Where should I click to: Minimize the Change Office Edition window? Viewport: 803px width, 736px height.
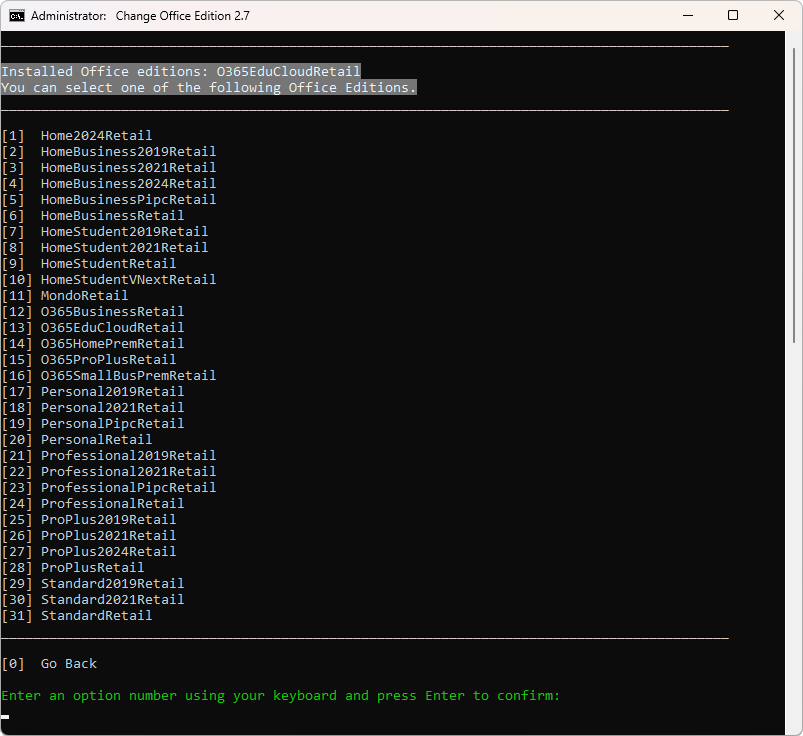[x=687, y=16]
